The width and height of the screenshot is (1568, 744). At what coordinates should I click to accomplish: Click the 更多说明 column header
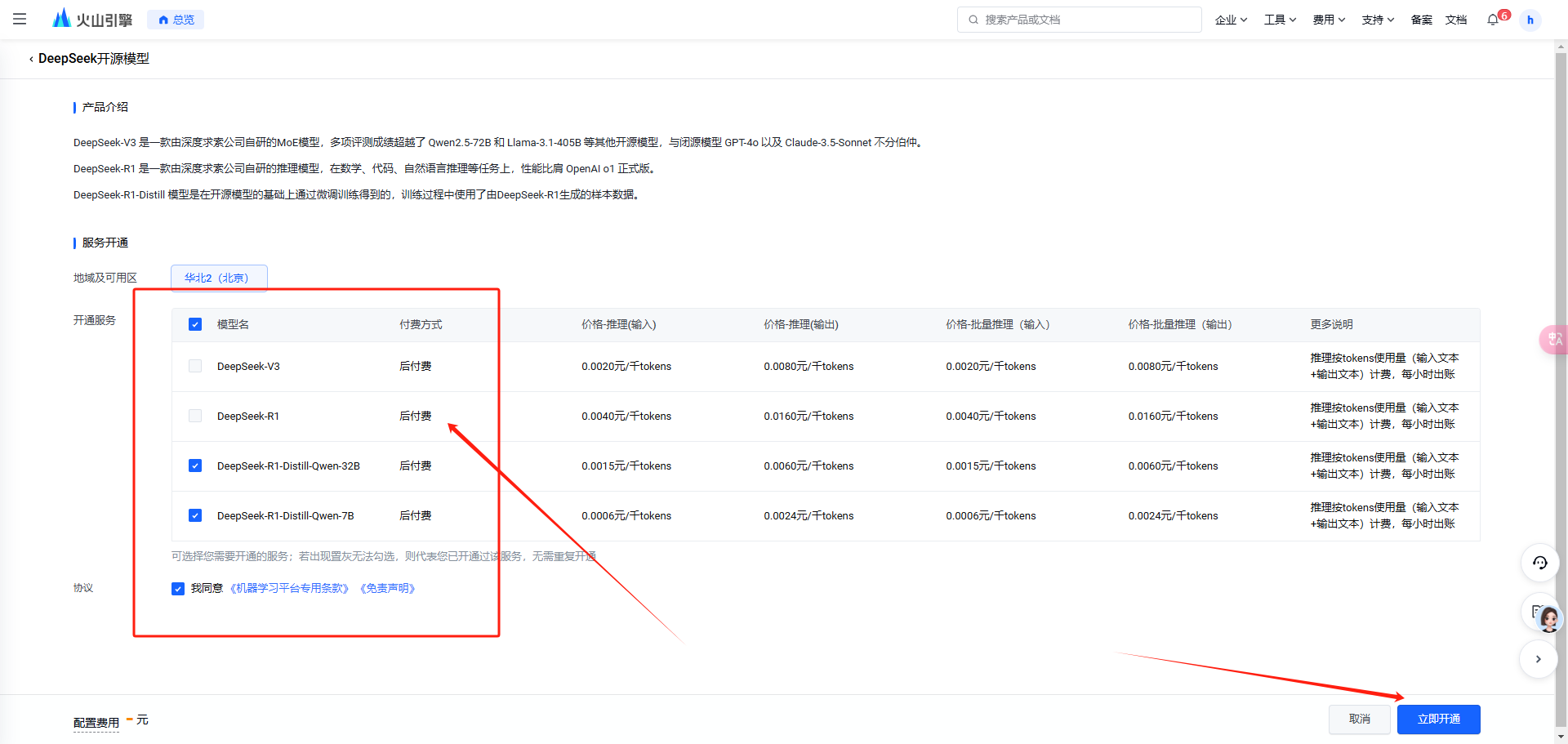[1332, 324]
